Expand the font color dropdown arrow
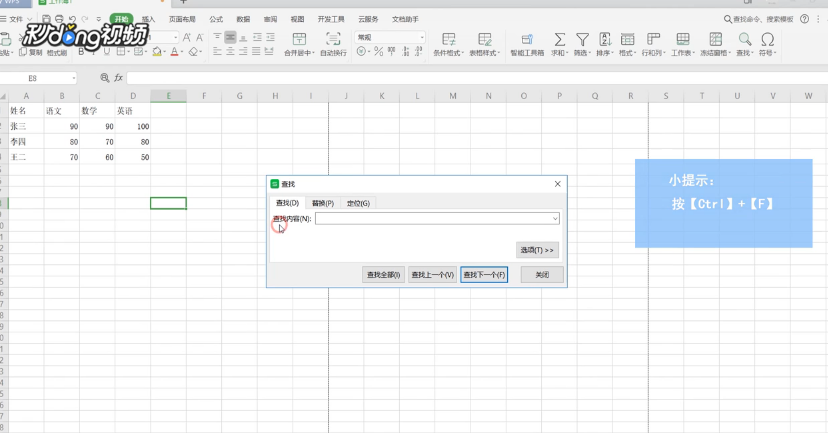The width and height of the screenshot is (828, 433). [181, 52]
